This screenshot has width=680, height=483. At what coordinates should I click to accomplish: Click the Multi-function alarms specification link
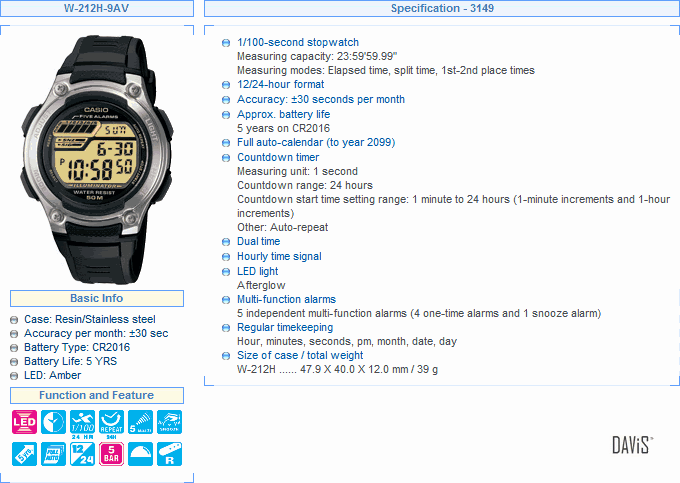pos(286,299)
